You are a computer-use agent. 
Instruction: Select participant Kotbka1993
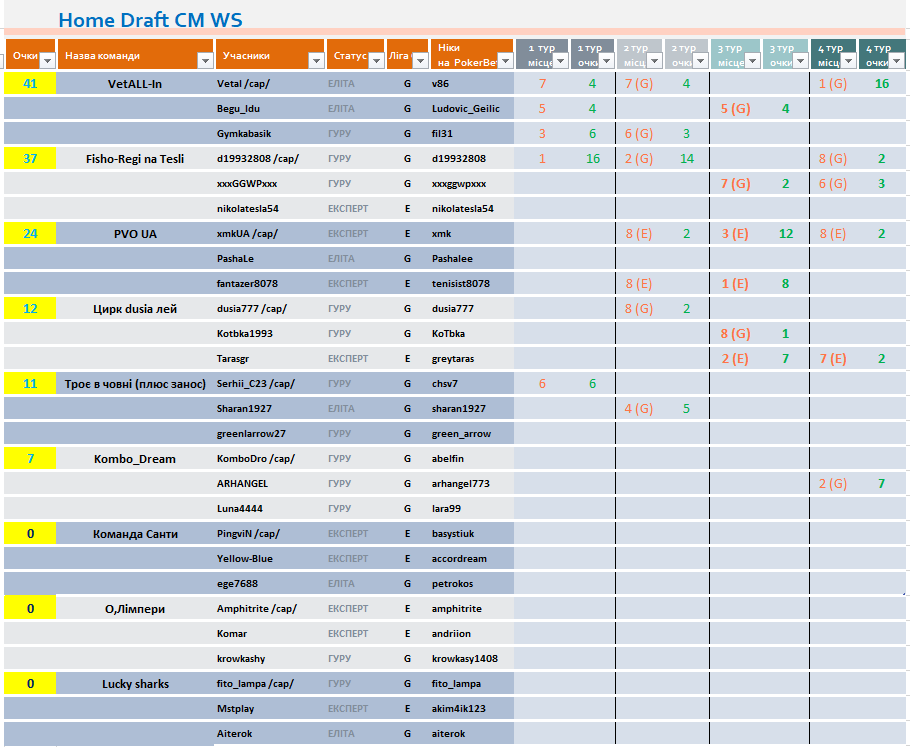pos(244,333)
